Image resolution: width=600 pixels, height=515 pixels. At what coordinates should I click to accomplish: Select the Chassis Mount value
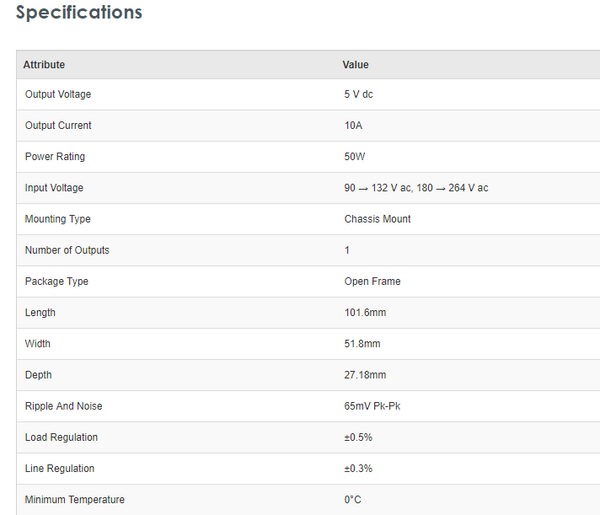(377, 219)
